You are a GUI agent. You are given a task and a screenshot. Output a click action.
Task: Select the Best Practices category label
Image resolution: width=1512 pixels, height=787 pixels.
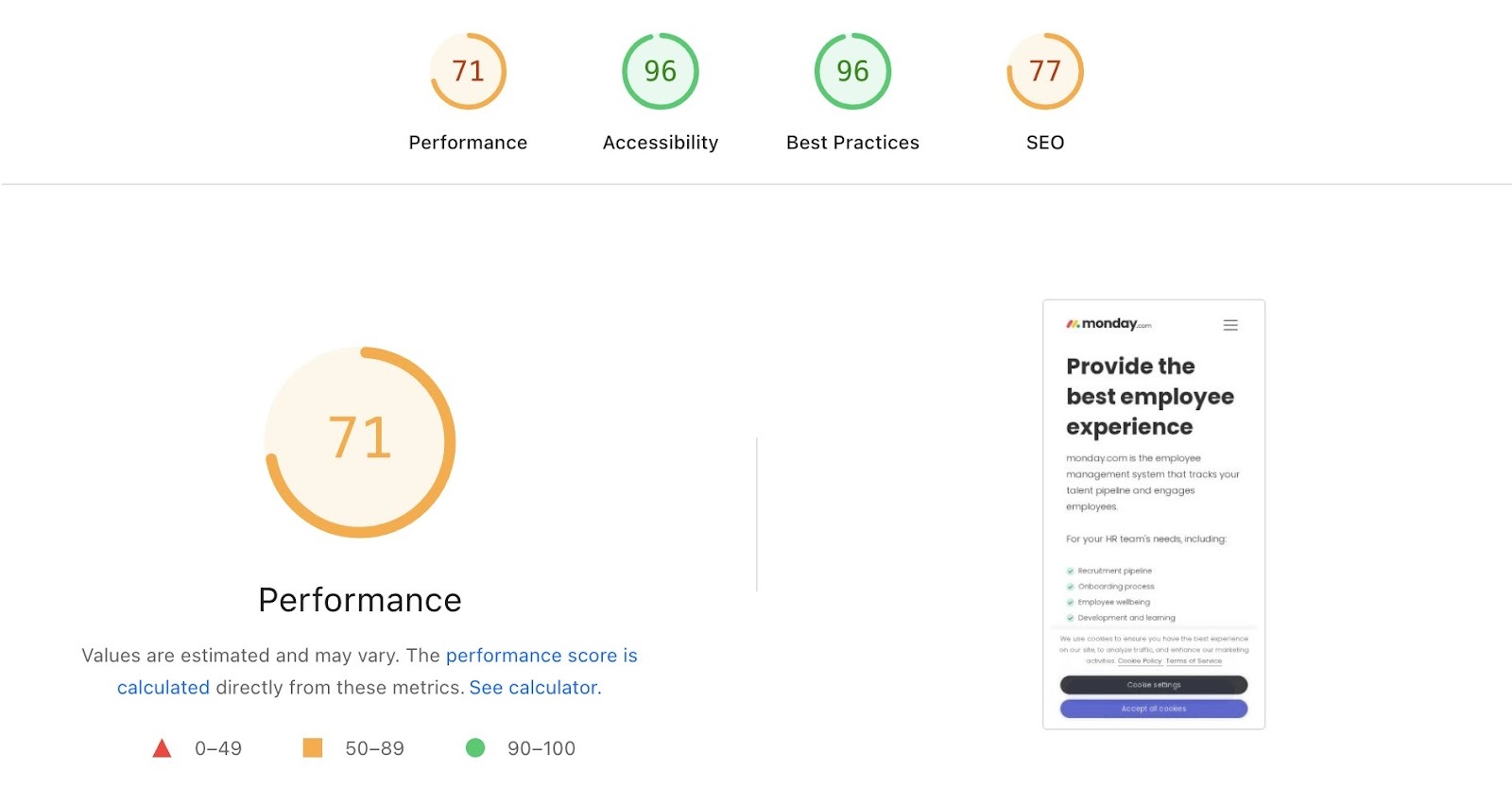pyautogui.click(x=851, y=142)
